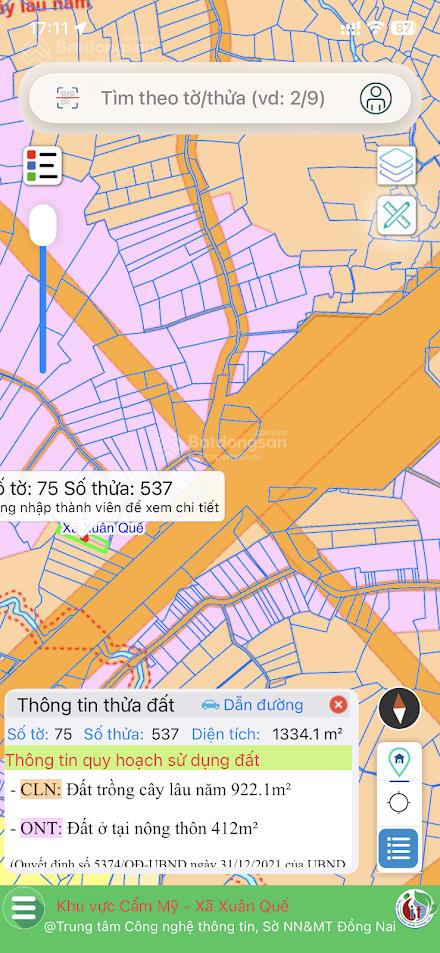Tap the car icon beside Dẫn đường

coord(210,704)
